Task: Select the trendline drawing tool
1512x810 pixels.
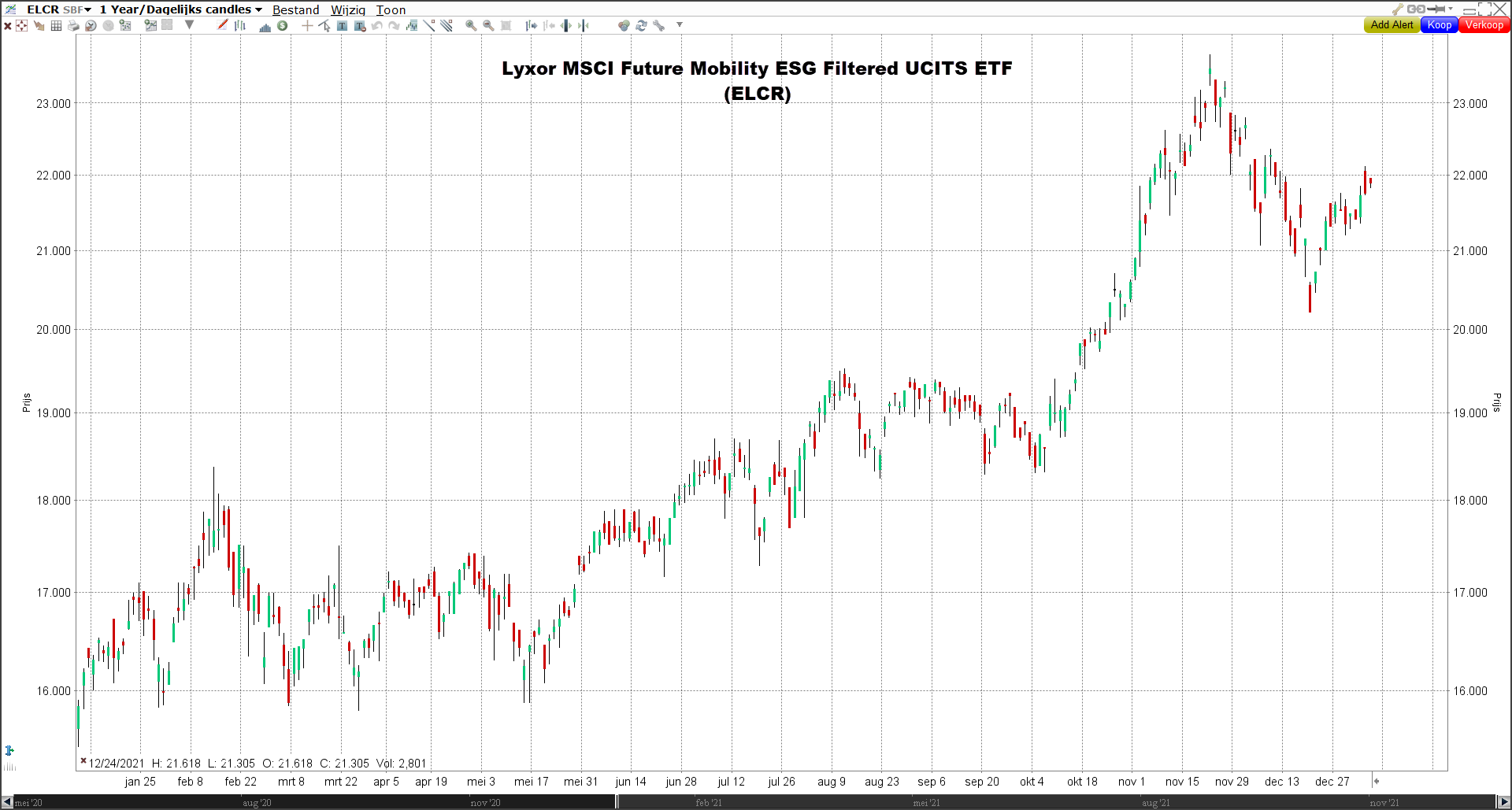Action: [x=429, y=26]
